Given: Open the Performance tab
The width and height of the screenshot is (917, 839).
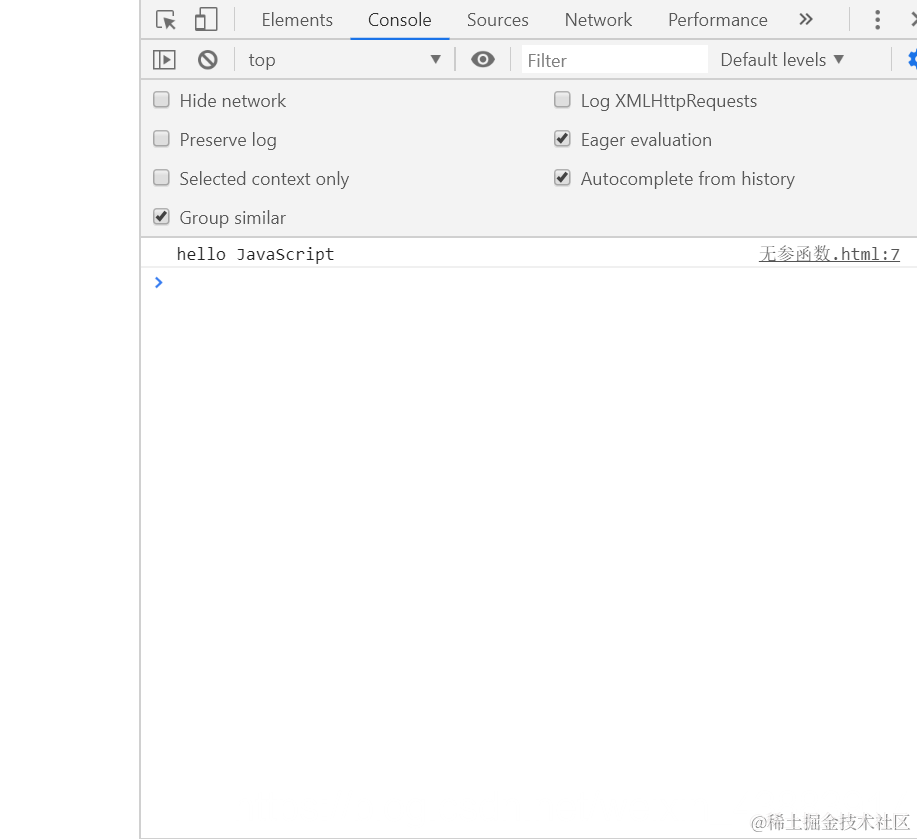Looking at the screenshot, I should tap(718, 20).
